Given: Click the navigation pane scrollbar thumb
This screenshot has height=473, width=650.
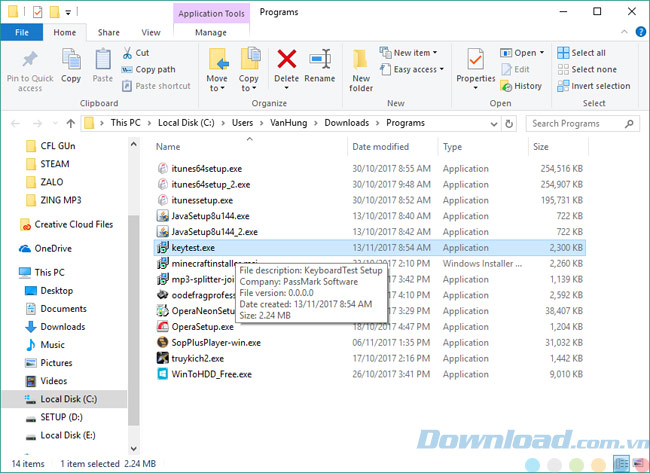Looking at the screenshot, I should tap(133, 320).
